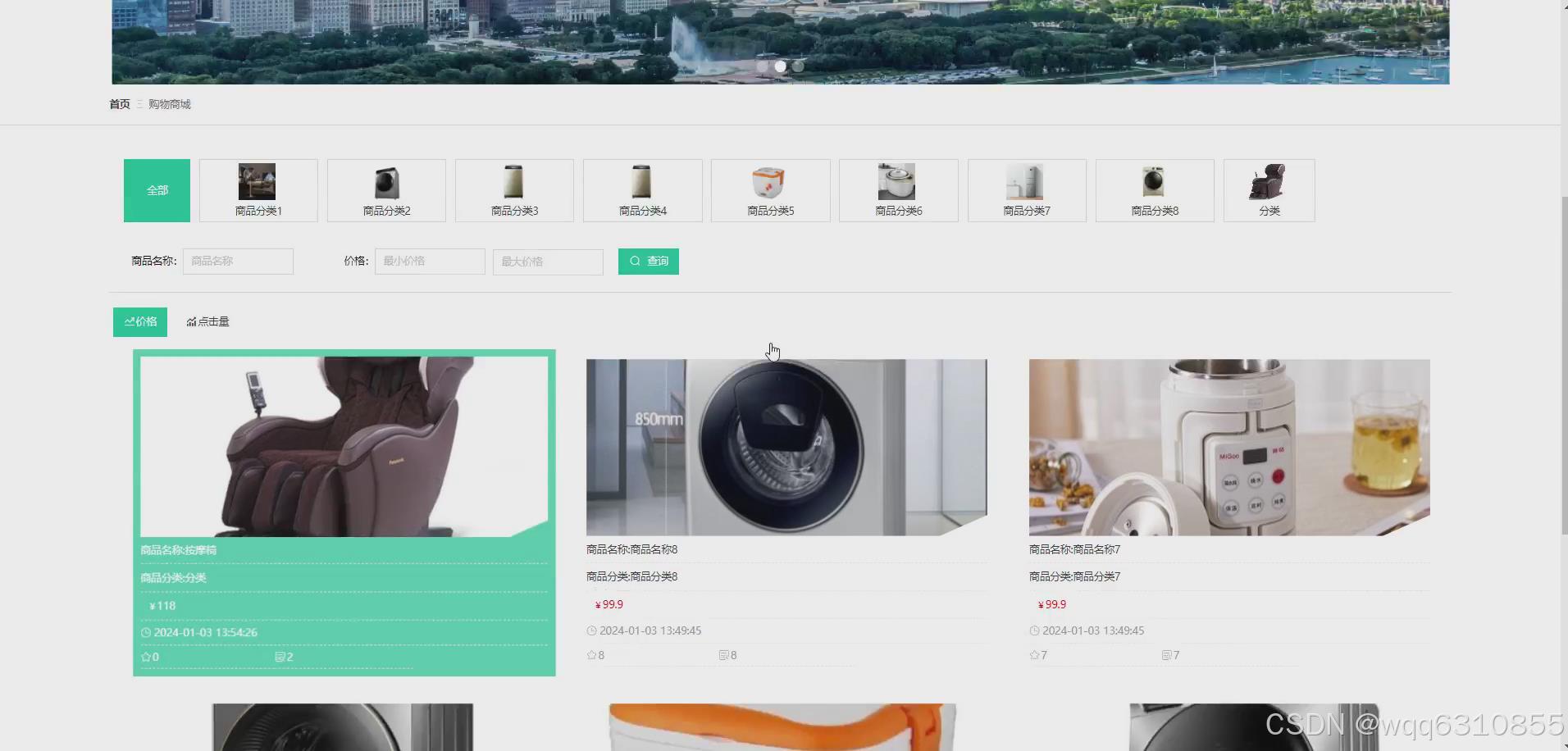Click the first carousel indicator dot
The width and height of the screenshot is (1568, 751).
click(763, 66)
